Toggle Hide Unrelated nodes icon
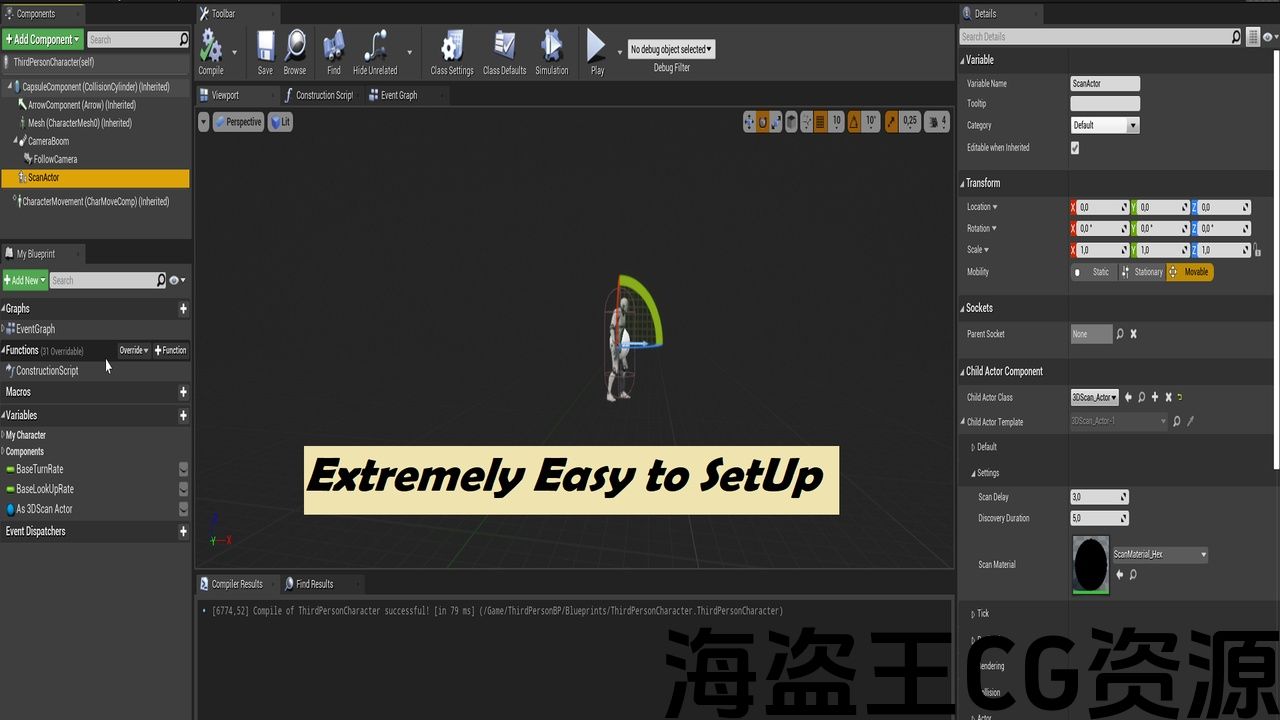The image size is (1280, 720). [x=375, y=48]
